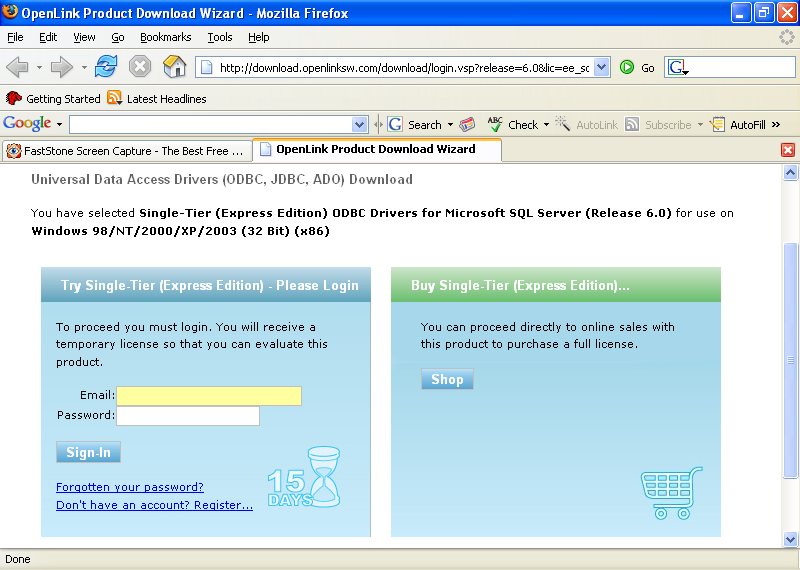The width and height of the screenshot is (800, 570).
Task: Open the Getting Started bookmark
Action: point(53,98)
